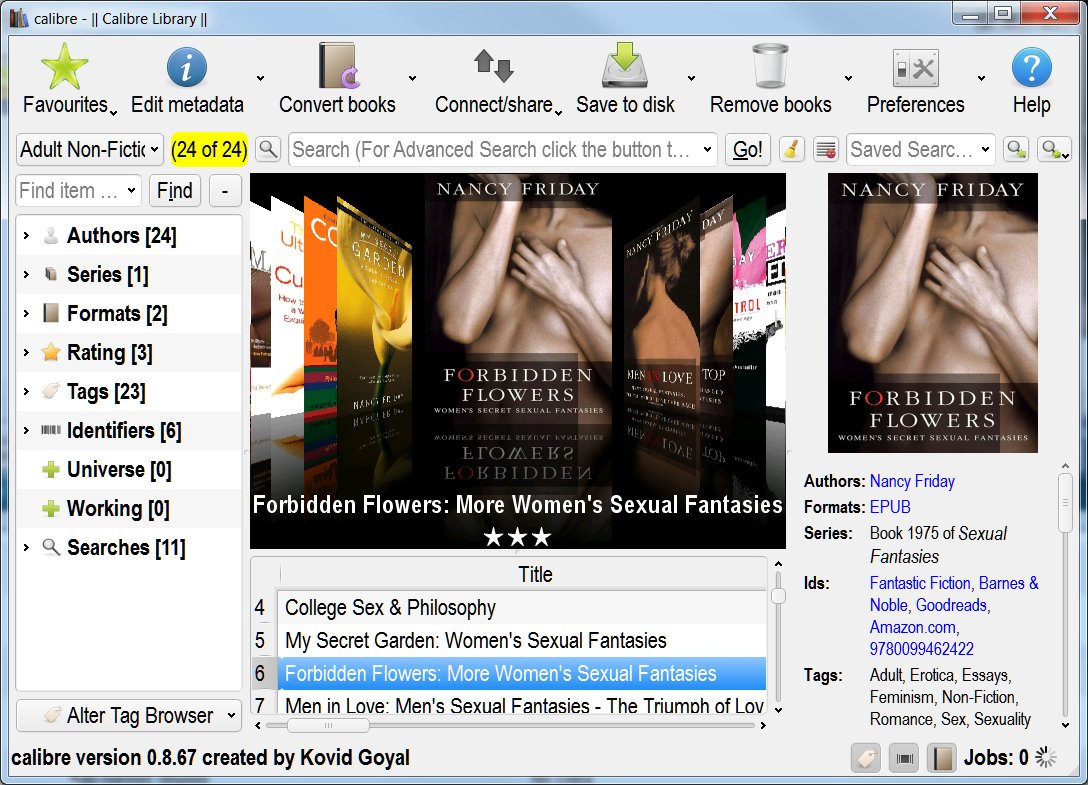The width and height of the screenshot is (1088, 785).
Task: Select Men in Love book row
Action: 522,704
